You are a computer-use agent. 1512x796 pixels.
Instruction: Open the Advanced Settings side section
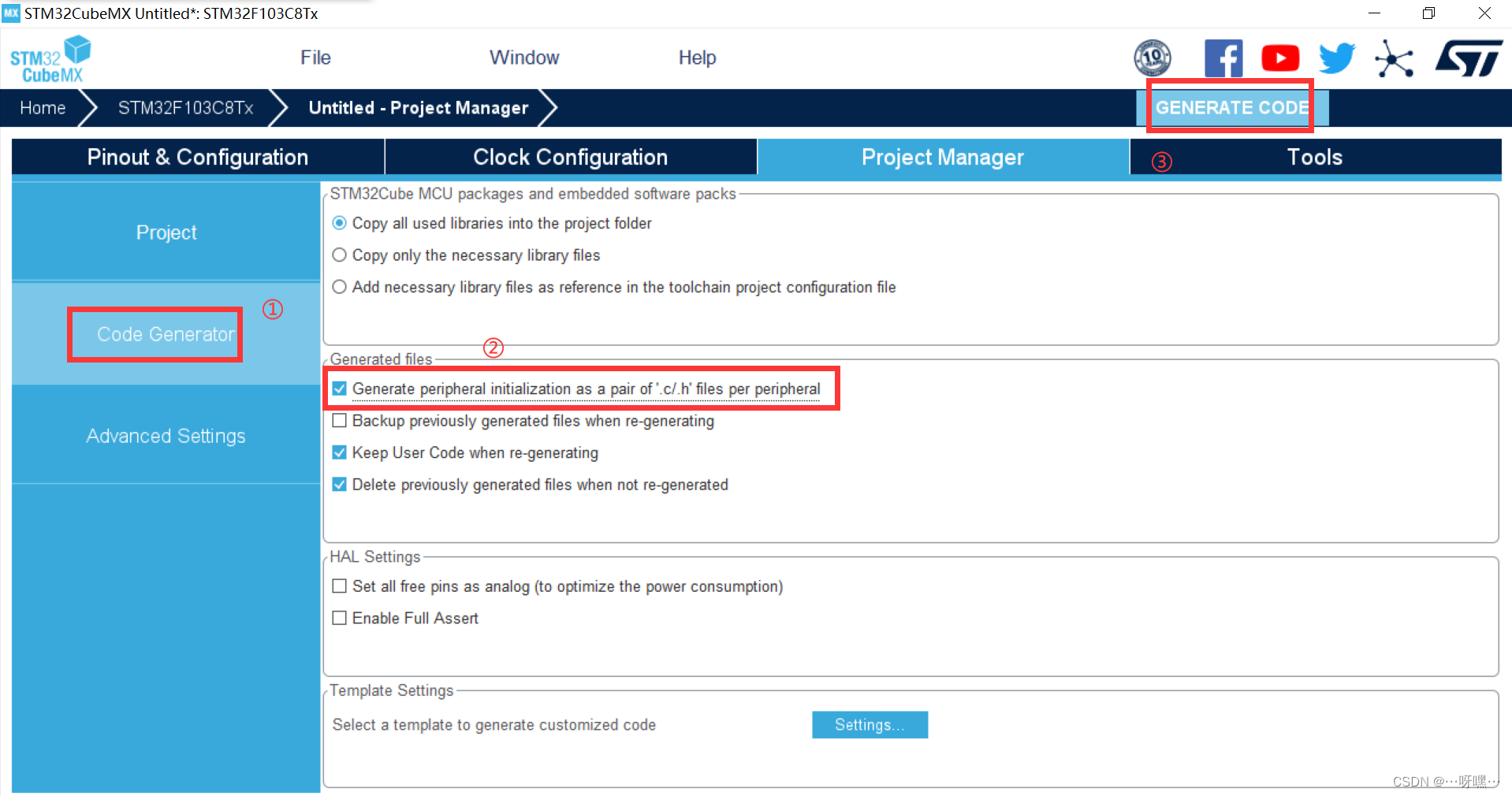pyautogui.click(x=166, y=436)
